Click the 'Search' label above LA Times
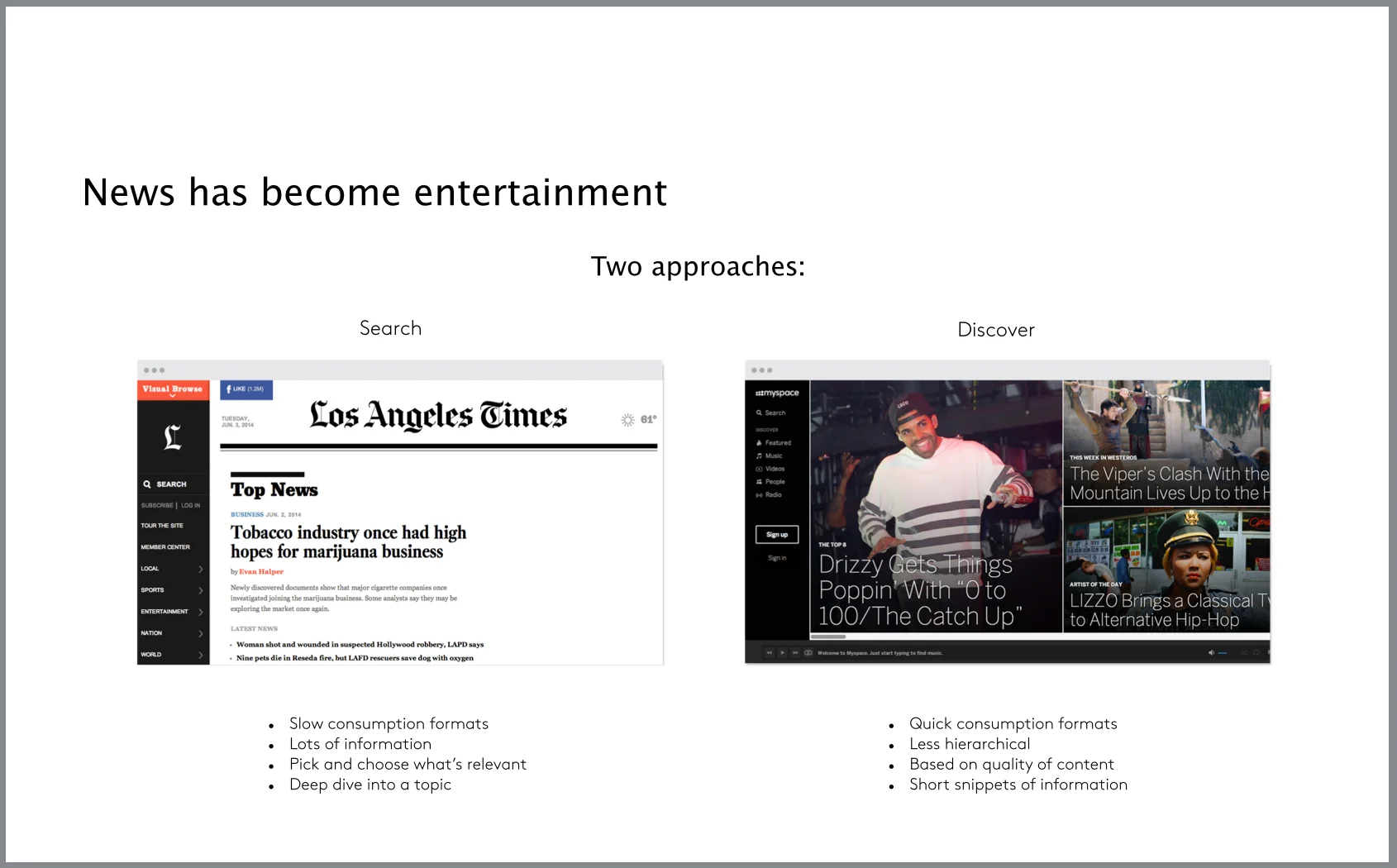The width and height of the screenshot is (1397, 868). pyautogui.click(x=390, y=328)
